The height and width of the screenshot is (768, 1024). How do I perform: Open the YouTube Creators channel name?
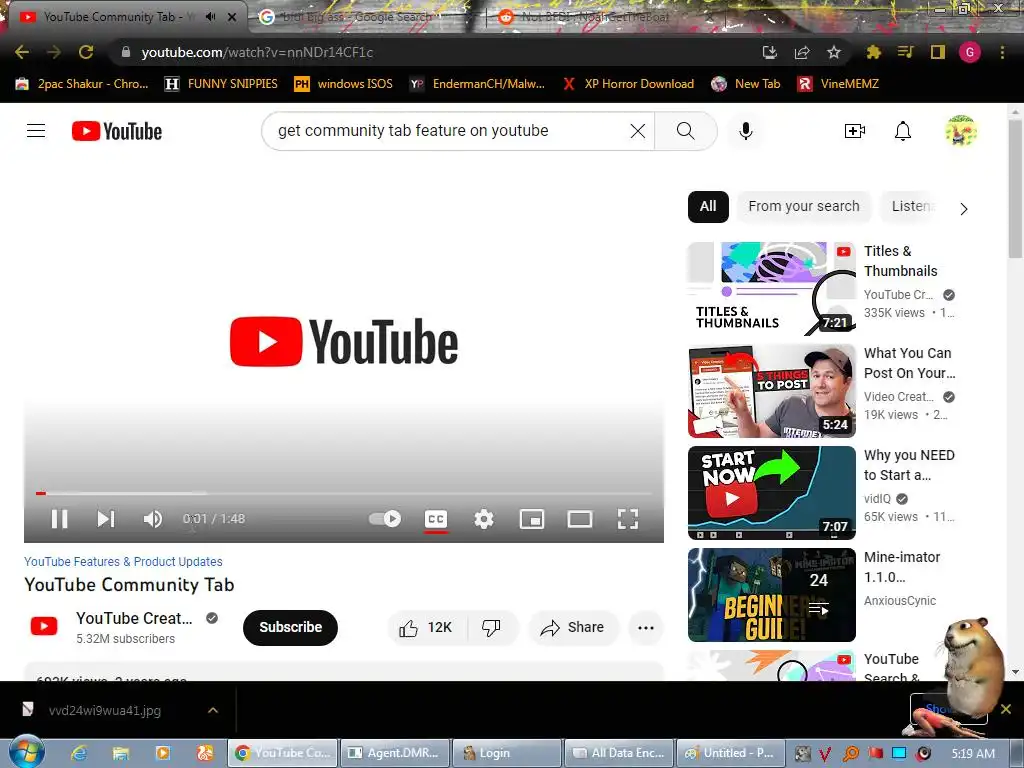tap(134, 618)
